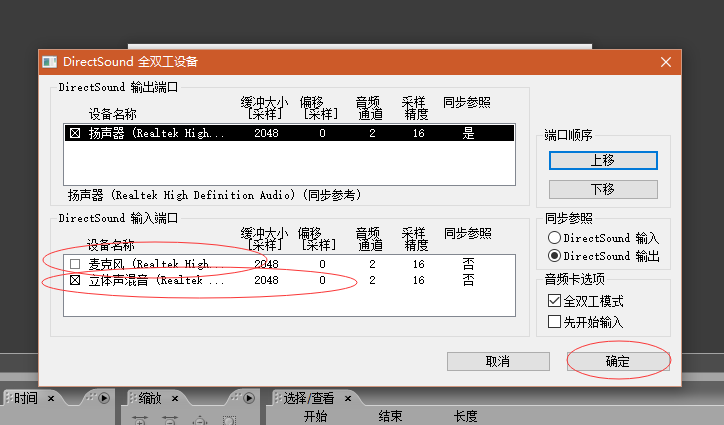Click the 长度 column label in 选择/查看 panel
Image resolution: width=724 pixels, height=425 pixels.
[x=465, y=416]
